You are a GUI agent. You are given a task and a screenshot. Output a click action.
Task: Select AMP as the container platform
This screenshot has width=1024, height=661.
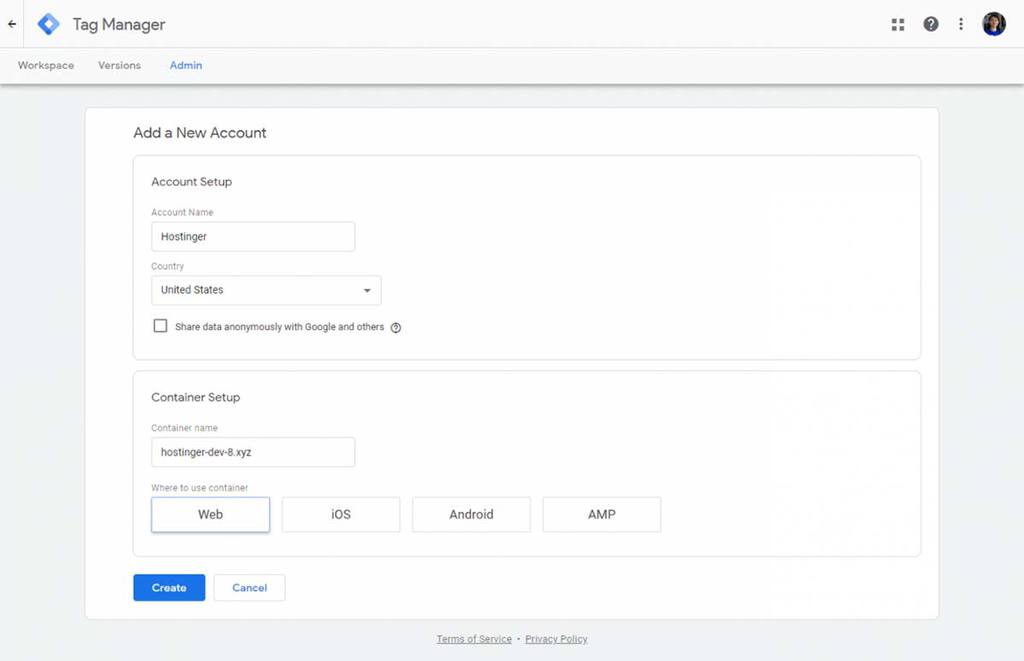(x=601, y=514)
